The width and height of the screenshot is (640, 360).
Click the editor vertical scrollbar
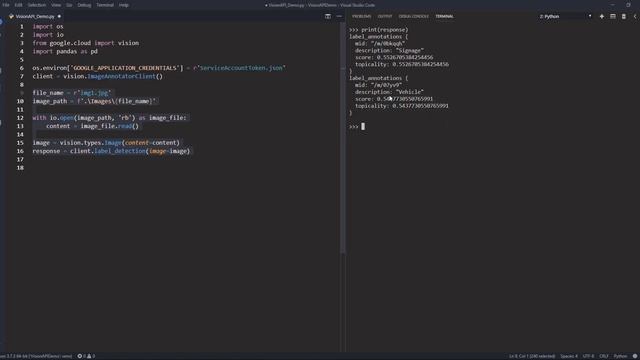tap(342, 138)
